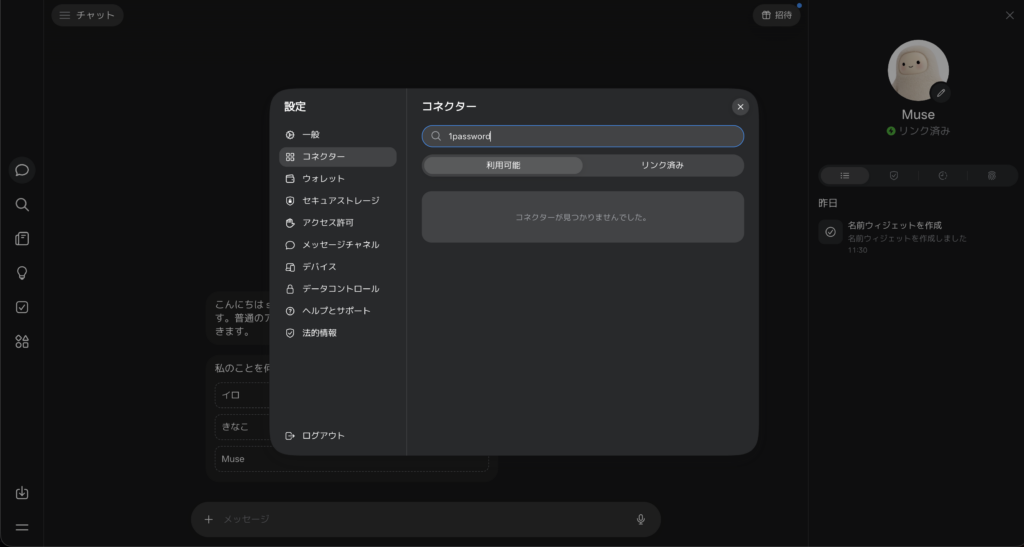Select the shield check tab in right panel
Viewport: 1024px width, 547px height.
point(894,176)
